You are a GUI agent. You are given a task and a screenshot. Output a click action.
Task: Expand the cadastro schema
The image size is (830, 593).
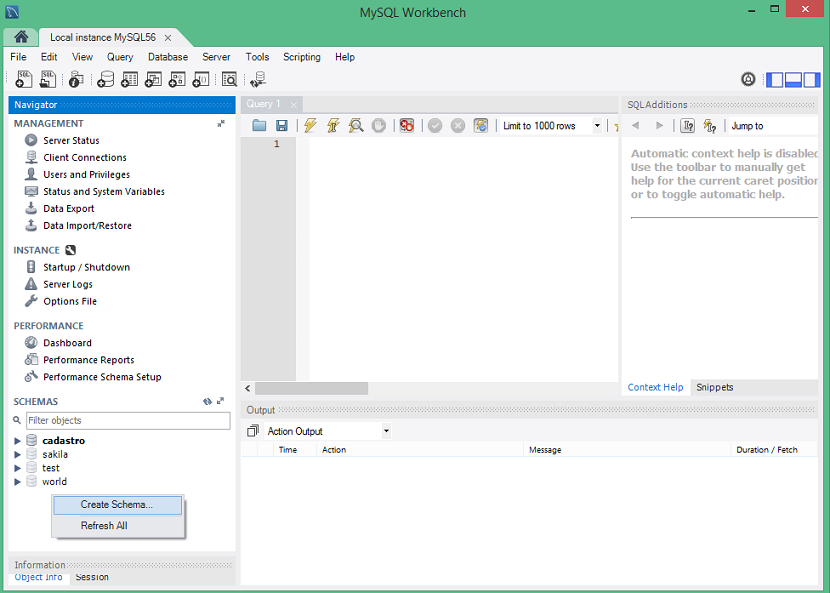tap(17, 441)
